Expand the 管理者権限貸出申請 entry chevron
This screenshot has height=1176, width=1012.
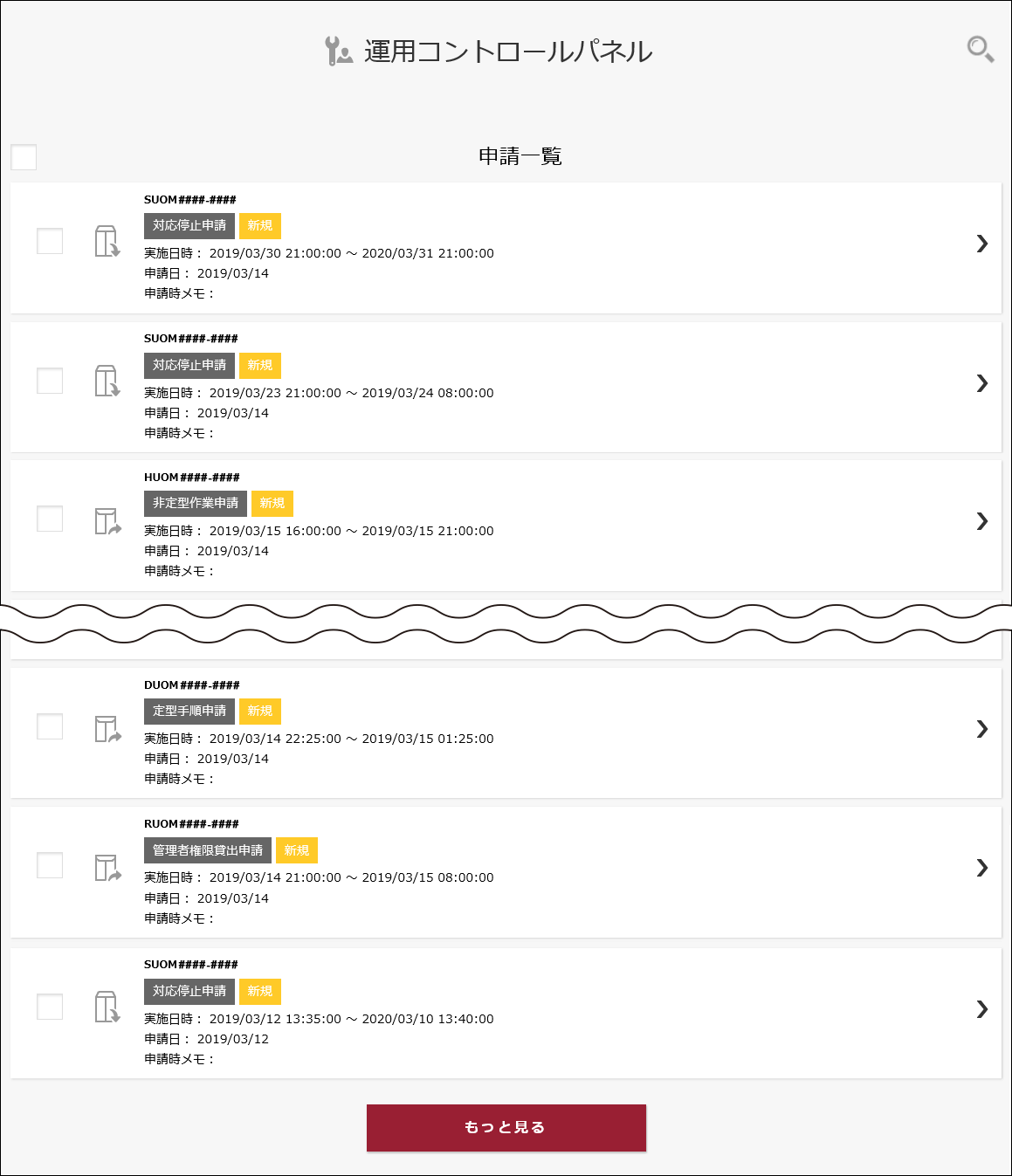pyautogui.click(x=982, y=868)
